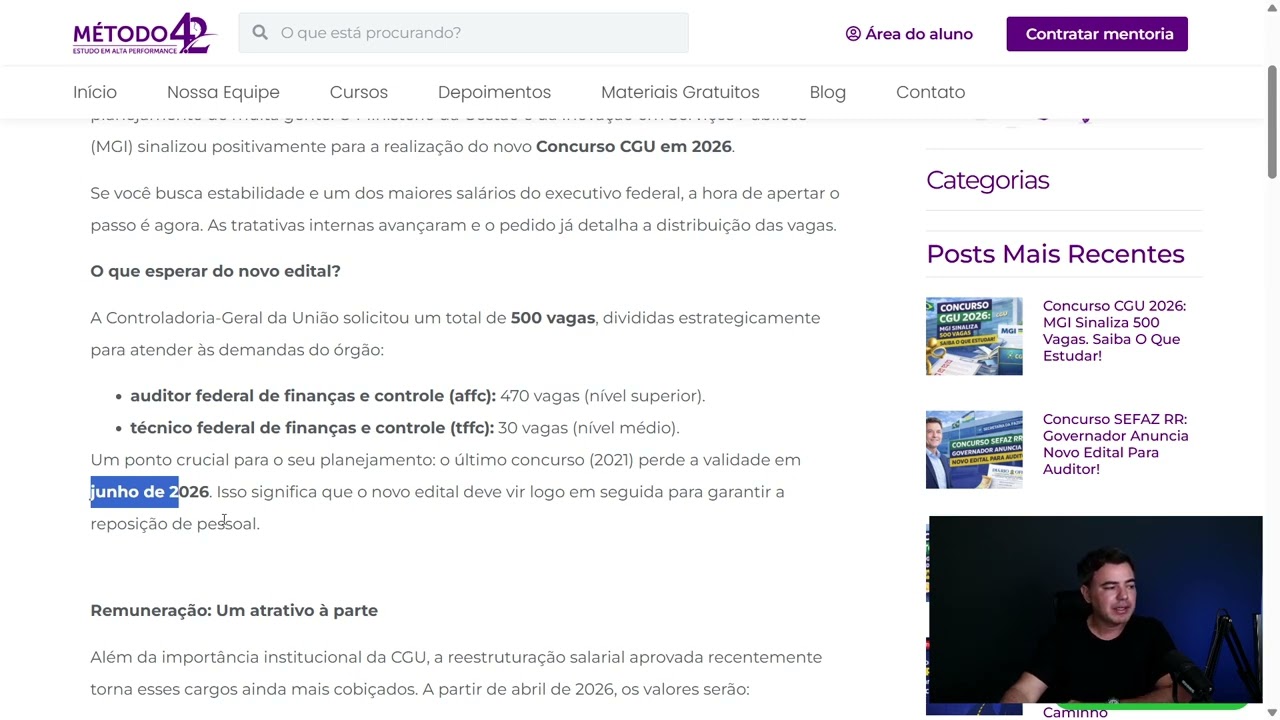This screenshot has width=1280, height=720.
Task: Open the Concurso CGU 2026 post thumbnail
Action: [974, 336]
